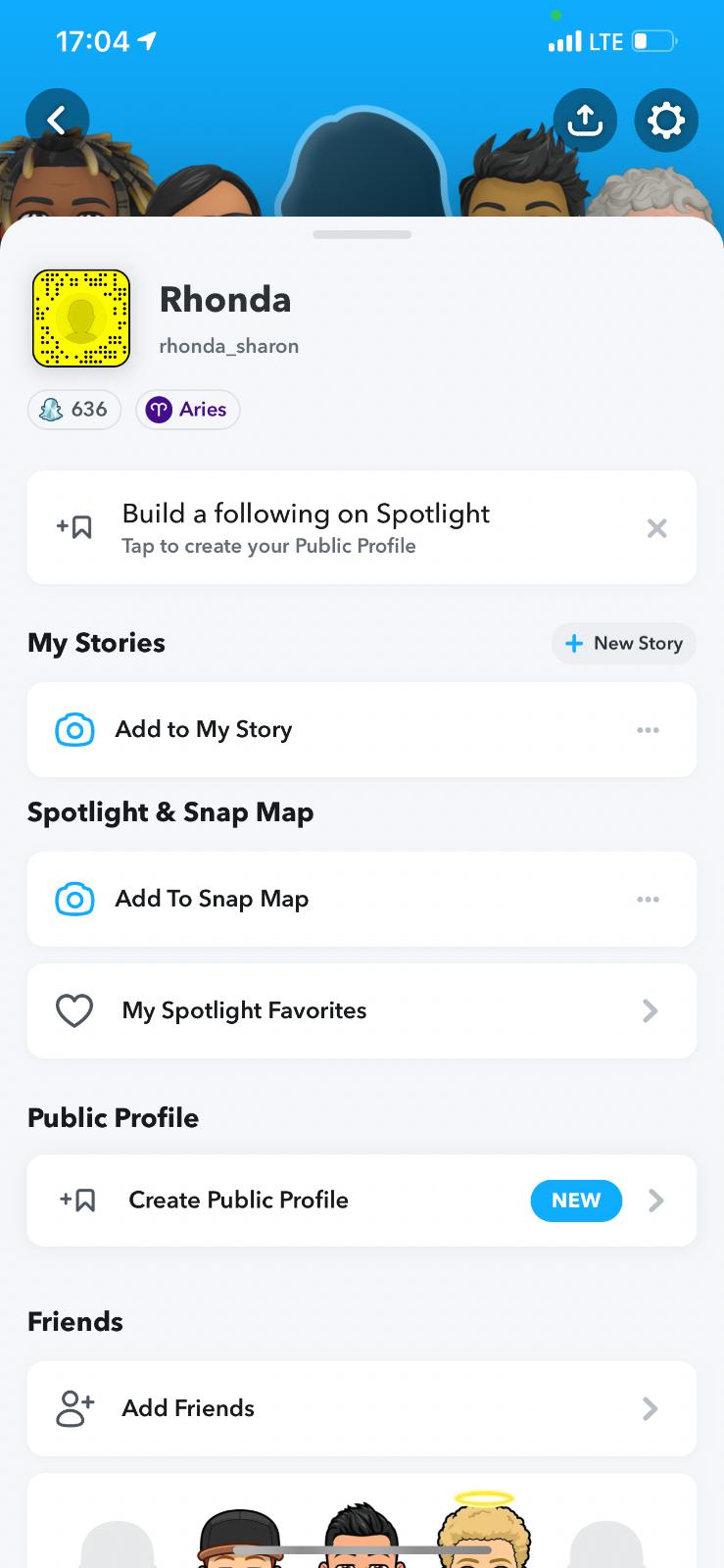Tap heart icon for My Spotlight Favorites
This screenshot has width=724, height=1568.
[x=74, y=1011]
